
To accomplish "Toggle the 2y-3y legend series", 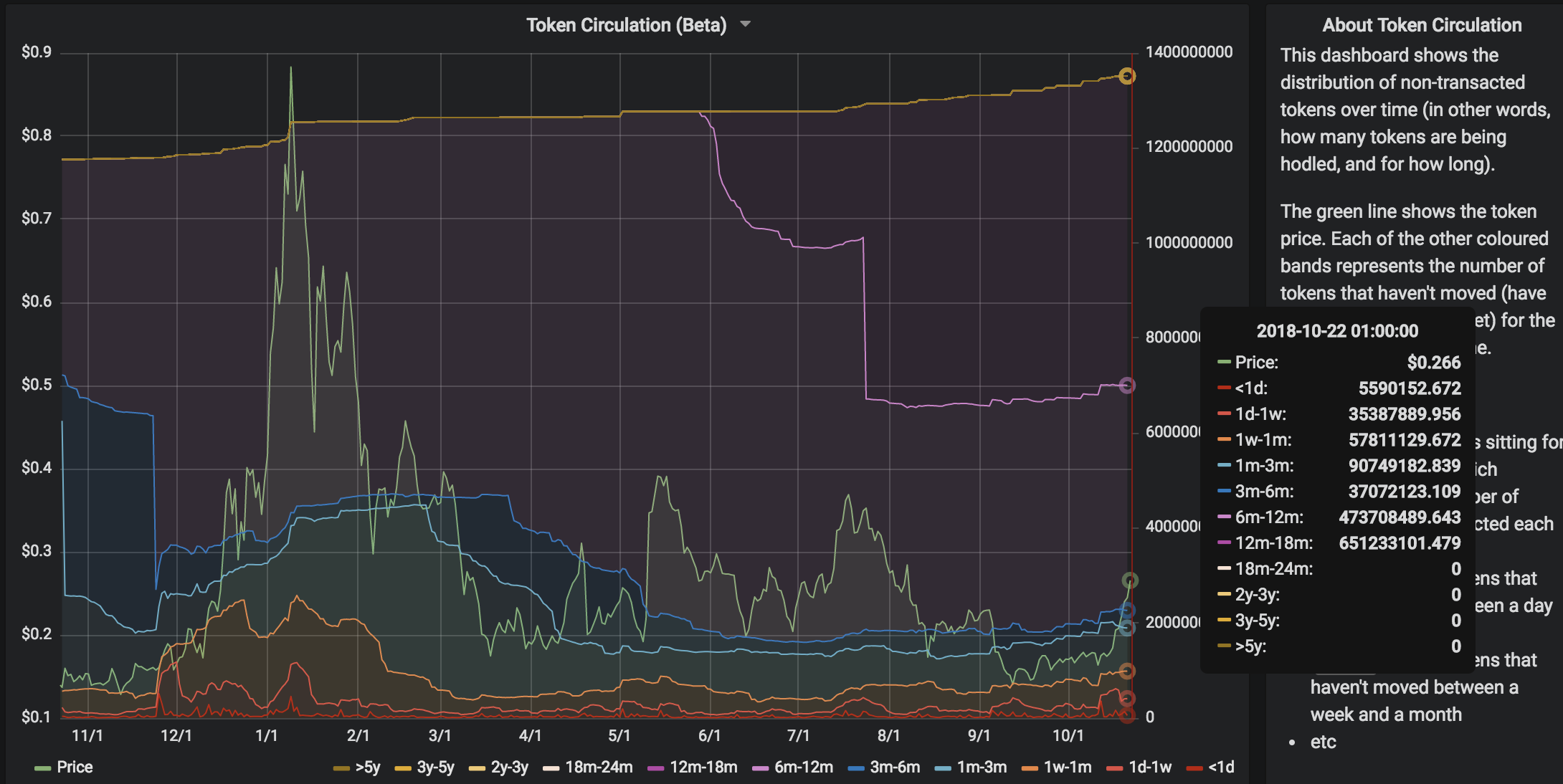I will 509,767.
